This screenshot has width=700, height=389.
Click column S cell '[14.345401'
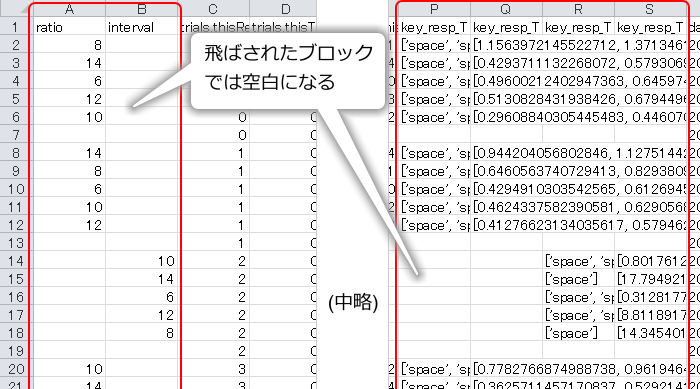650,333
